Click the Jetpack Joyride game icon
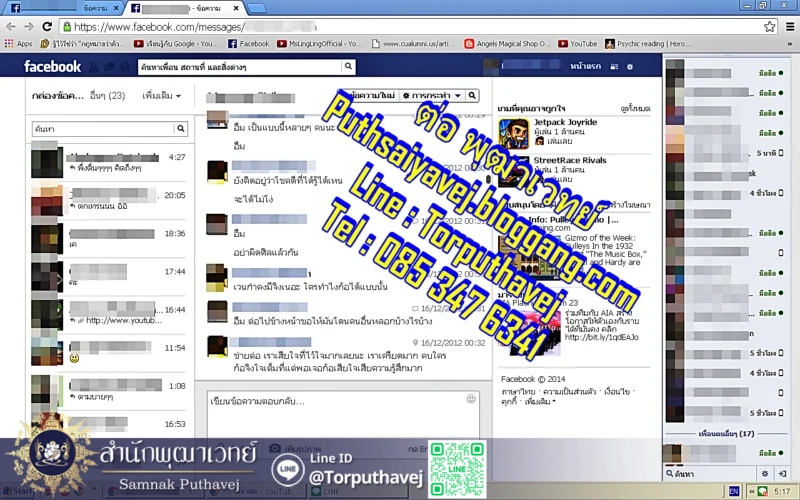Viewport: 800px width, 500px height. coord(518,130)
